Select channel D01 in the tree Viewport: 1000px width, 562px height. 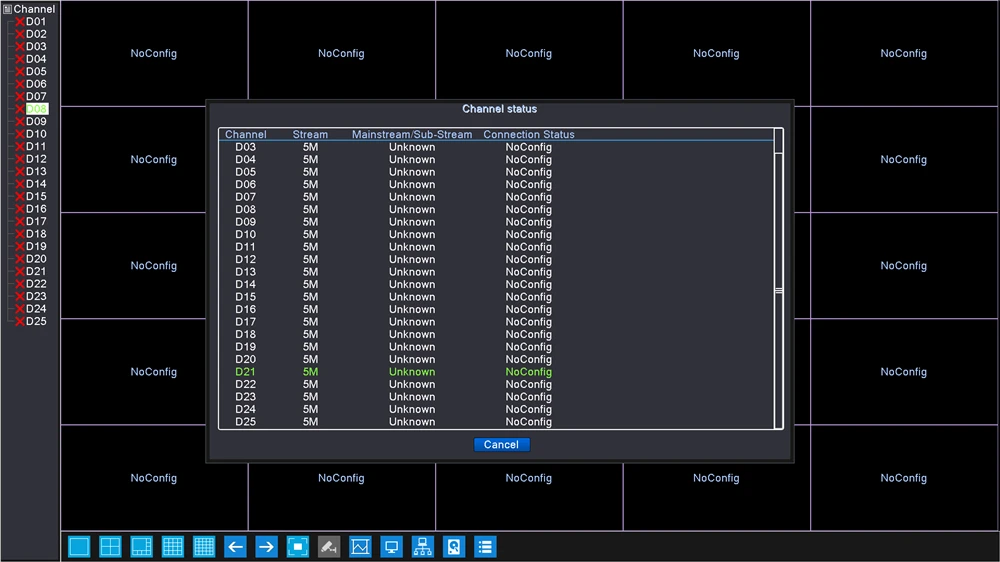(x=36, y=22)
